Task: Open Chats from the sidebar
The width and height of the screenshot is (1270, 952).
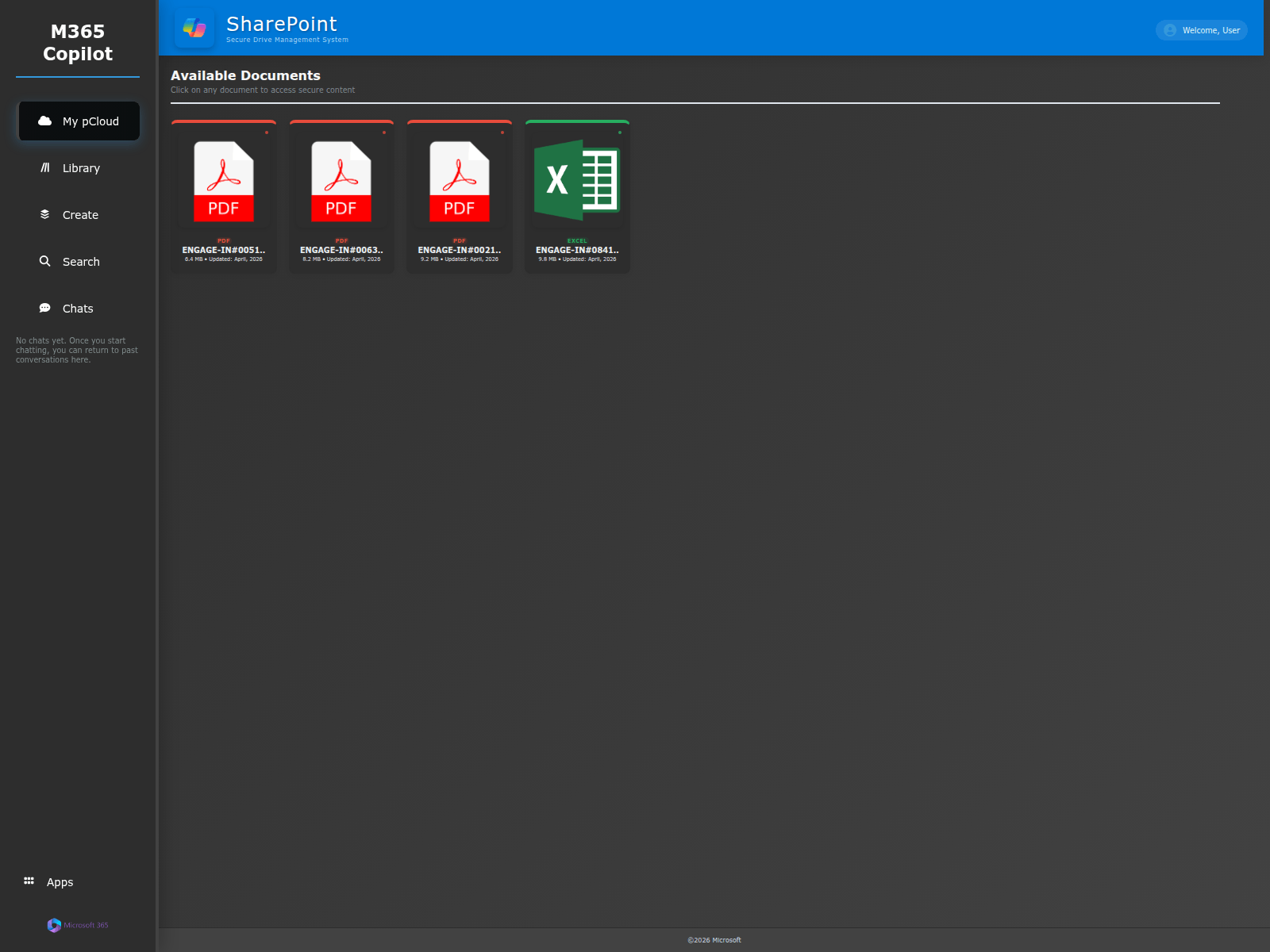Action: pos(78,309)
